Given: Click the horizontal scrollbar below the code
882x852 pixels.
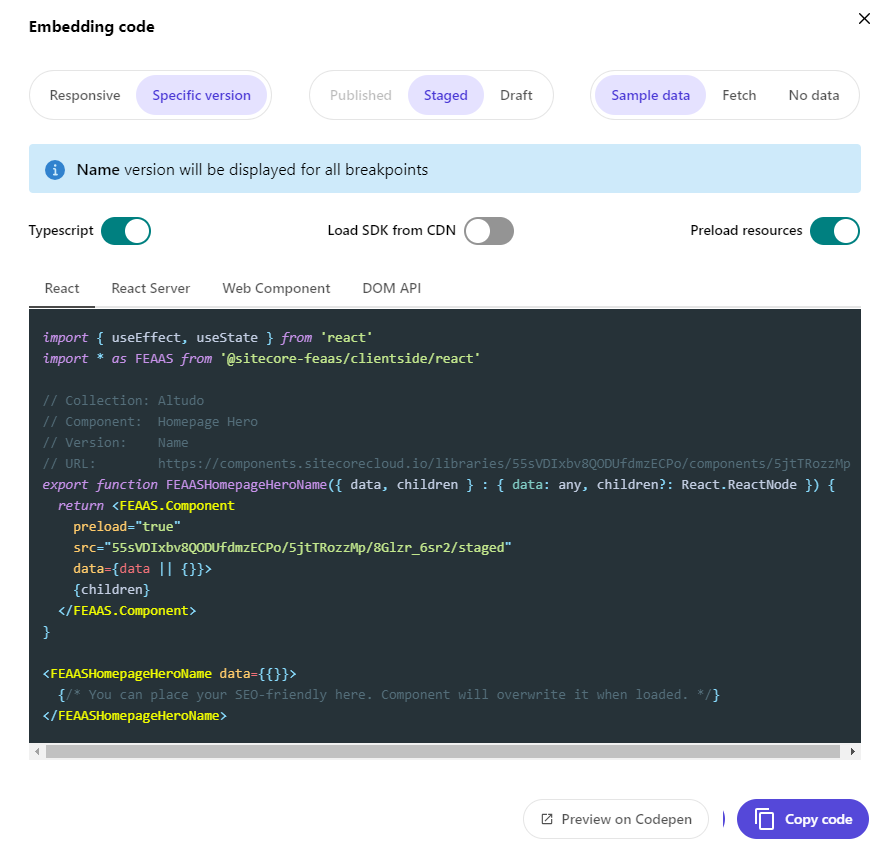Looking at the screenshot, I should click(443, 751).
